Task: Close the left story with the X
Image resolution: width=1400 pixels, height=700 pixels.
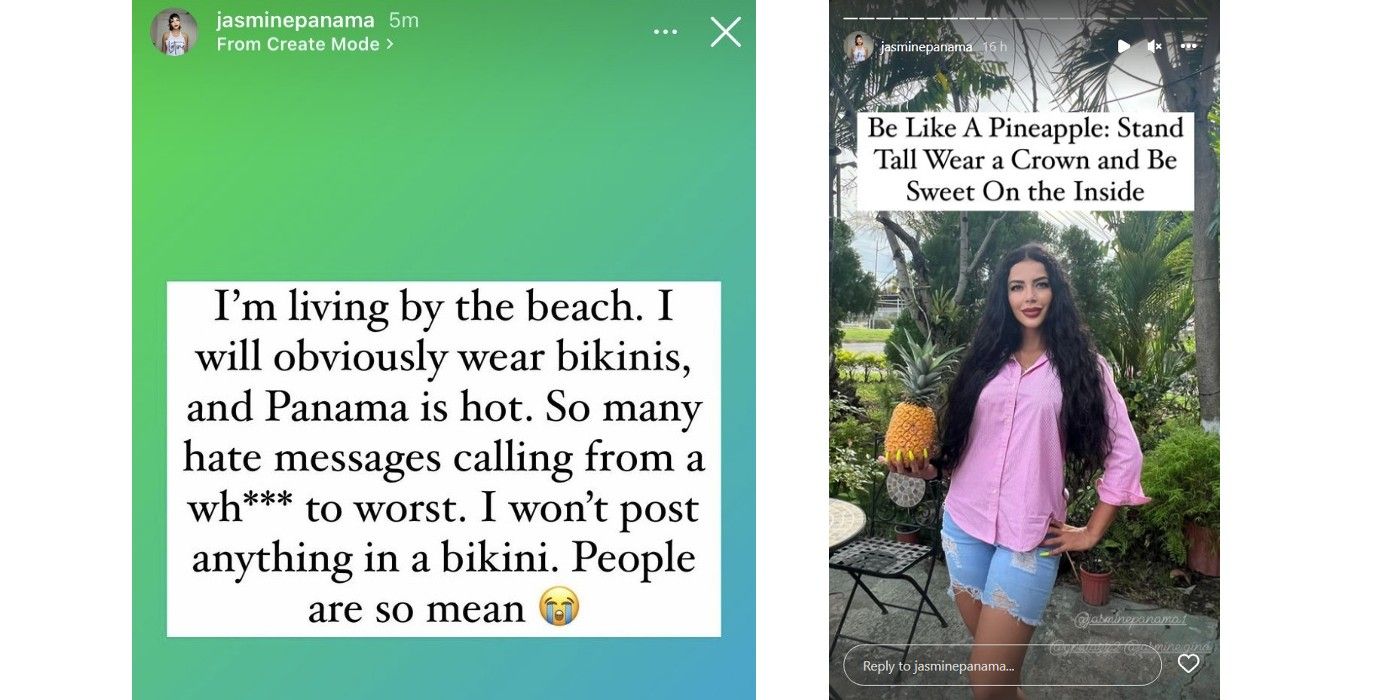Action: tap(726, 32)
